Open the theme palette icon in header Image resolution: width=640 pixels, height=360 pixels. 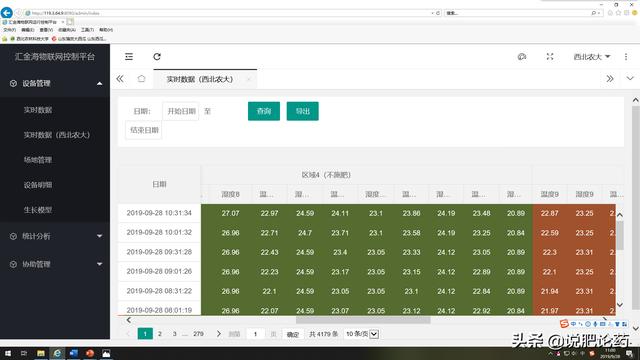522,57
